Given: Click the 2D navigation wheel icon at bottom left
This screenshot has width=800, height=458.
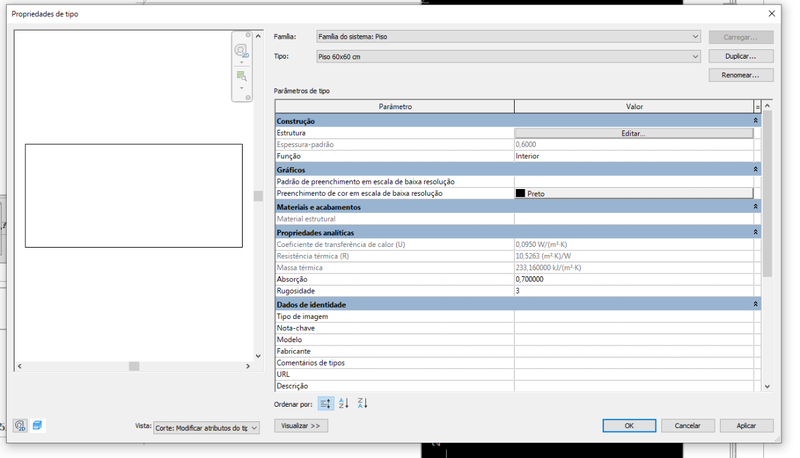Looking at the screenshot, I should pos(20,426).
